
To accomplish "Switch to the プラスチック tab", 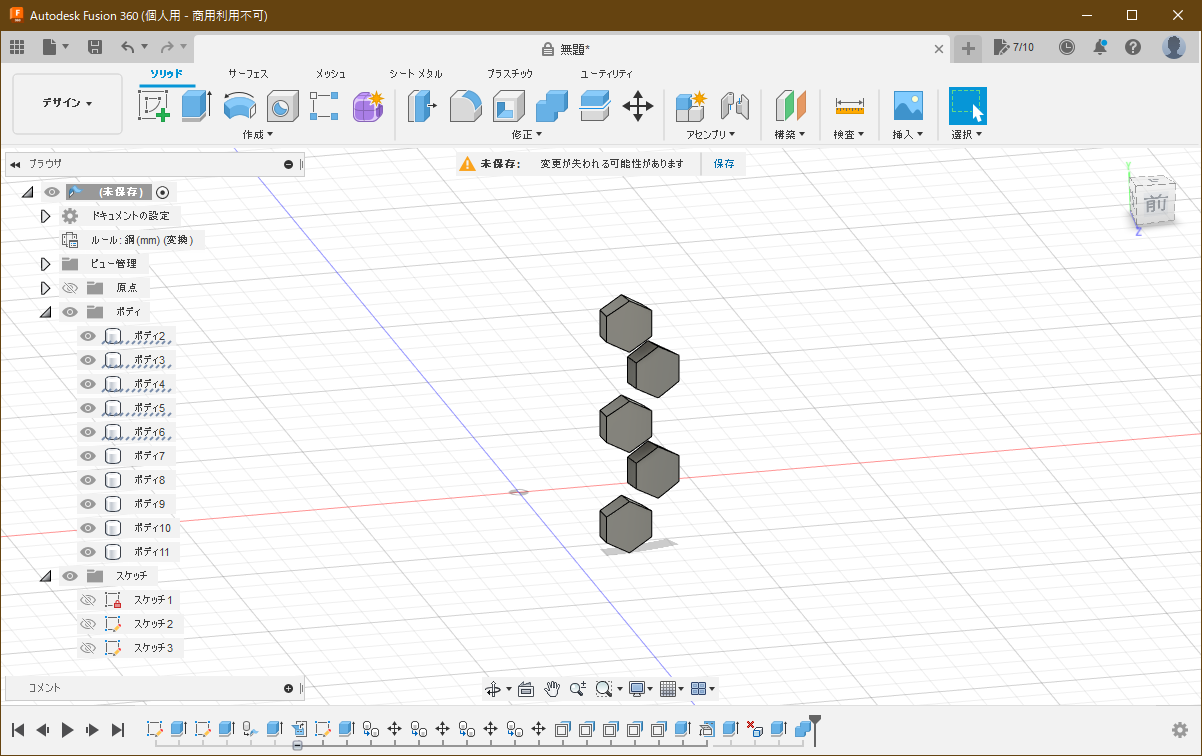I will [510, 74].
